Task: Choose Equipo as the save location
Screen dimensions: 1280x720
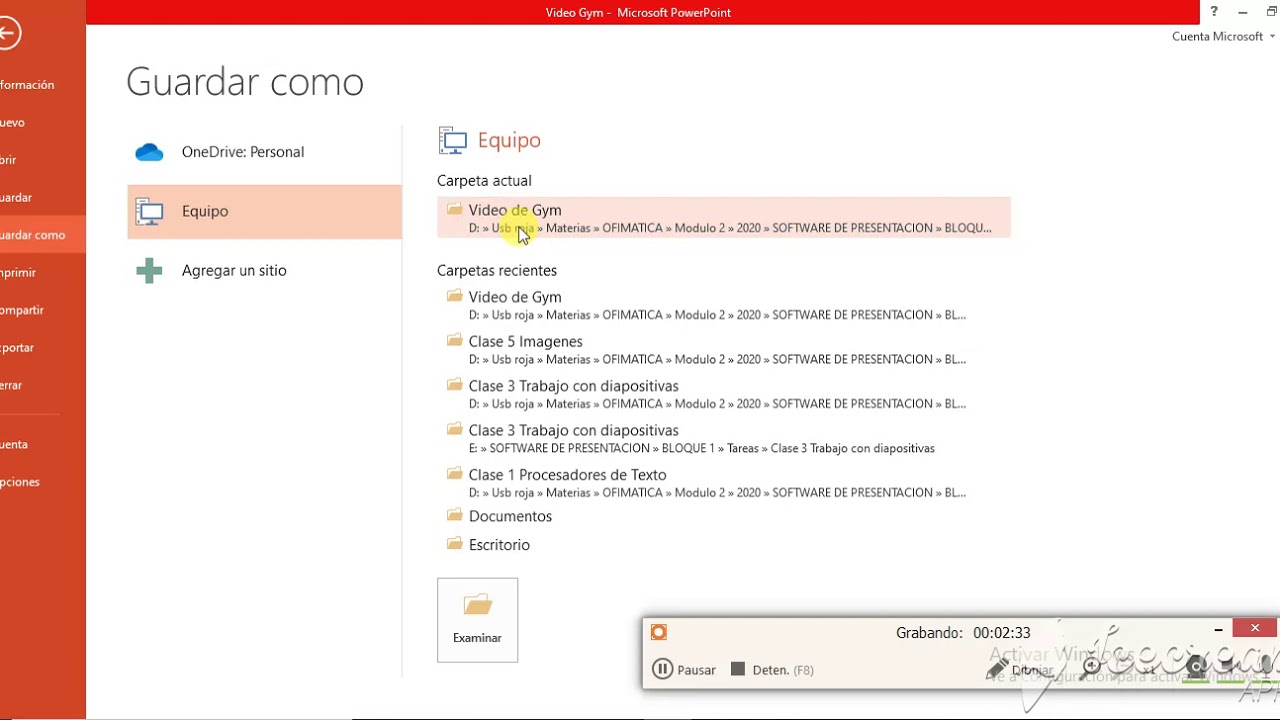Action: coord(264,211)
